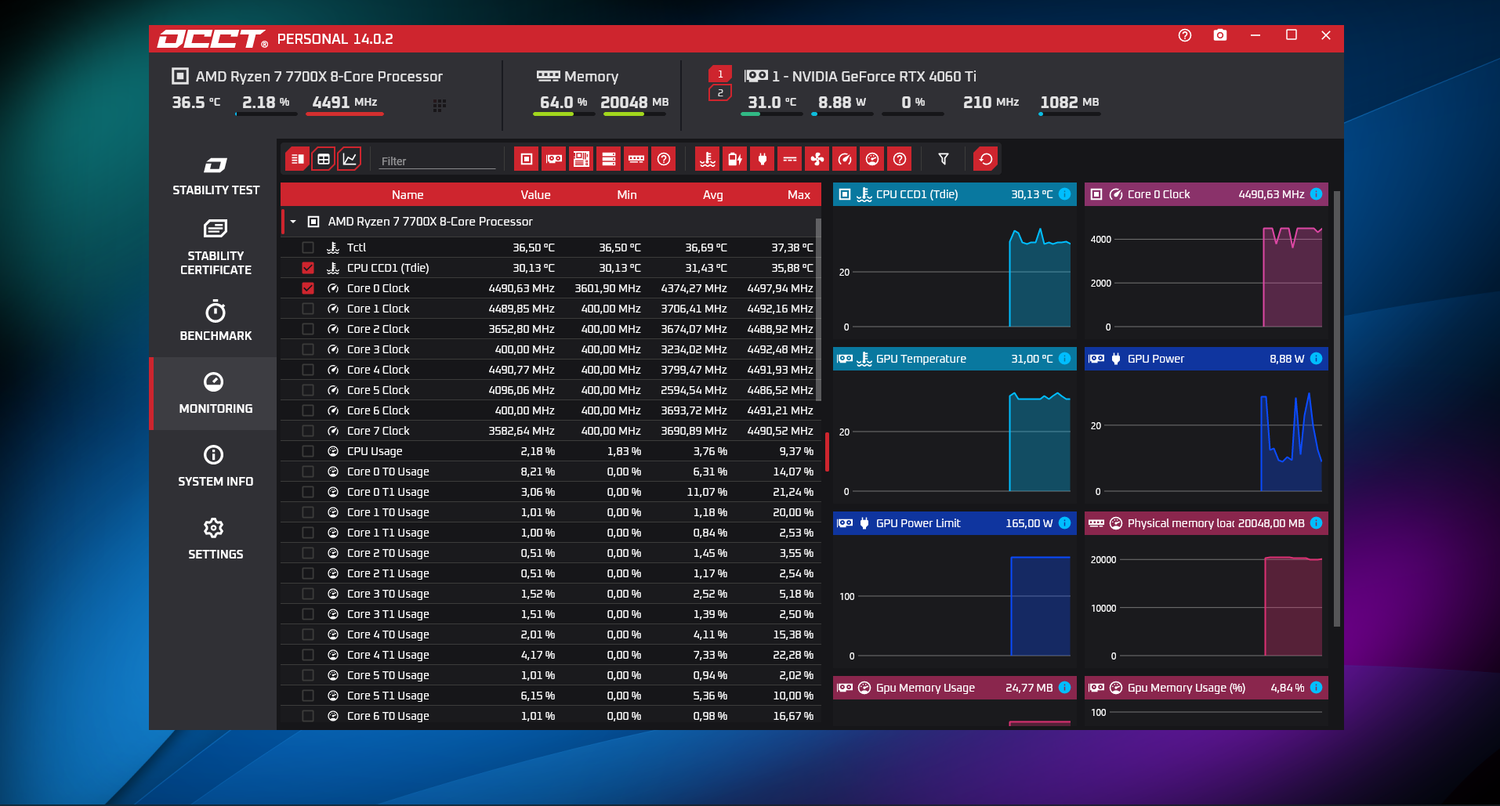This screenshot has height=806, width=1500.
Task: Uncheck the Core 0 Clock checkbox
Action: point(308,288)
